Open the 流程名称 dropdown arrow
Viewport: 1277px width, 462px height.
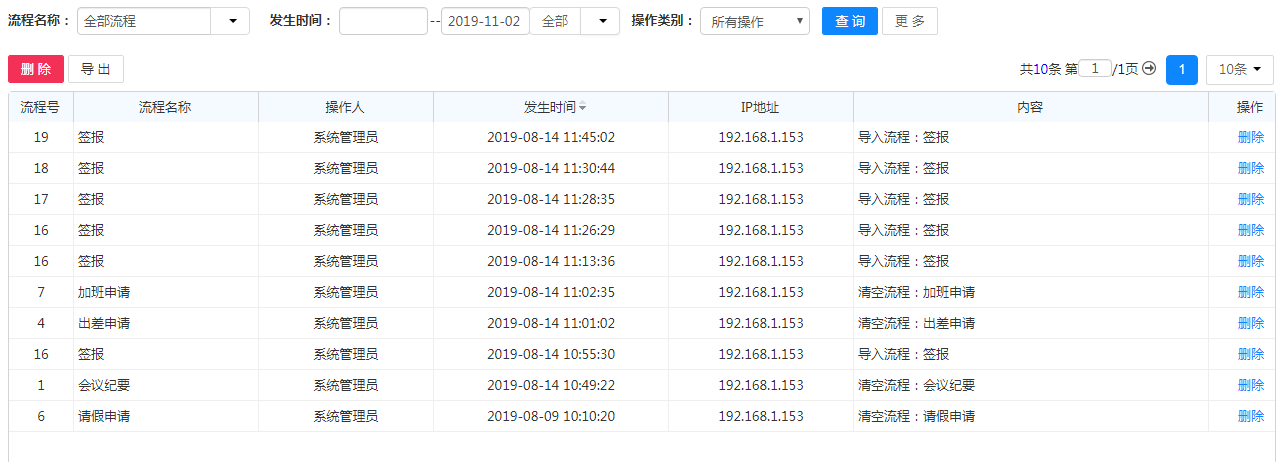click(232, 21)
